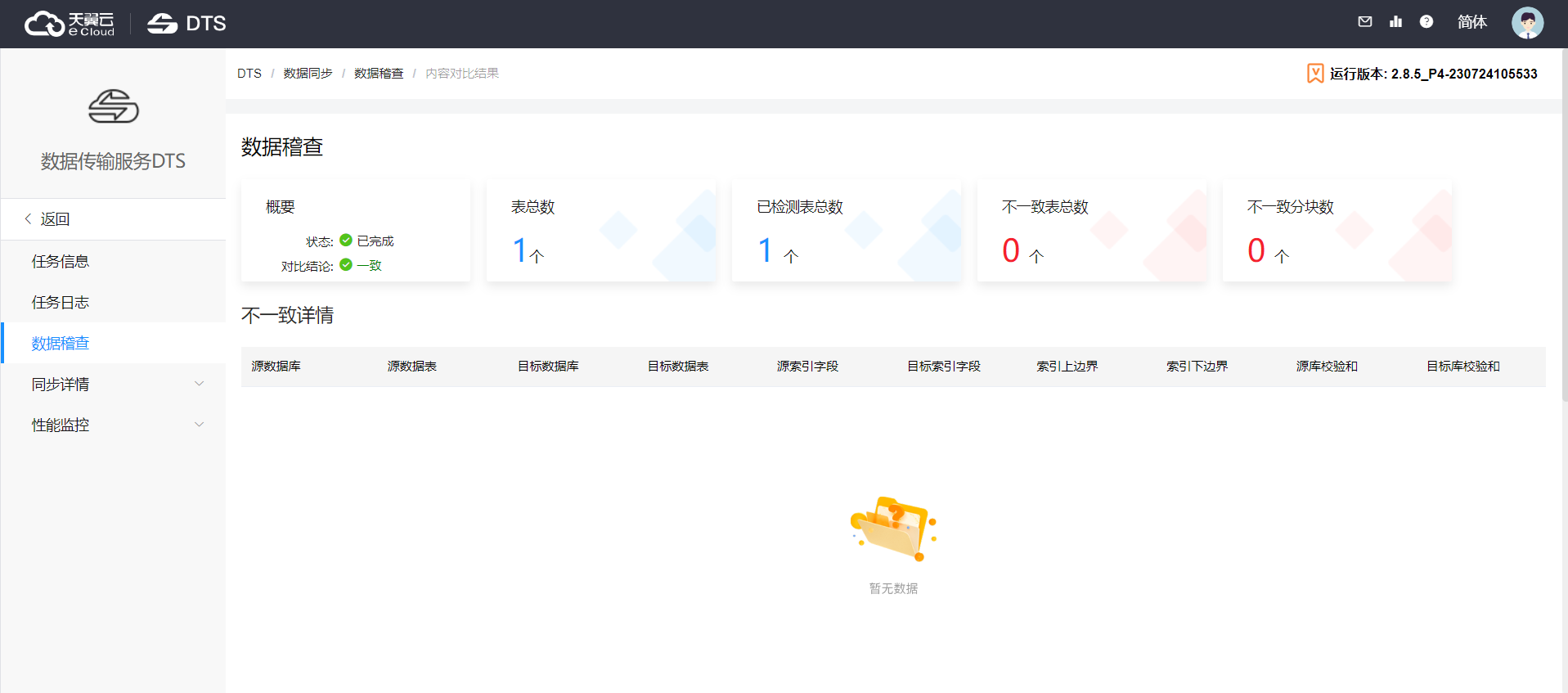
Task: Click the orange version bookmark icon
Action: click(x=1314, y=74)
